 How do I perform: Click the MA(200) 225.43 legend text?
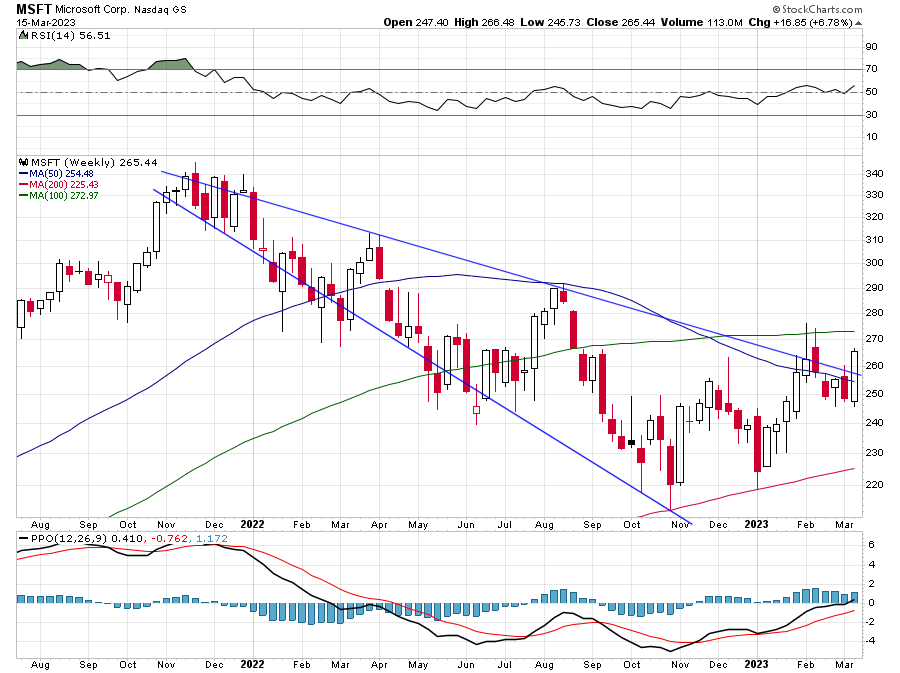pos(64,184)
